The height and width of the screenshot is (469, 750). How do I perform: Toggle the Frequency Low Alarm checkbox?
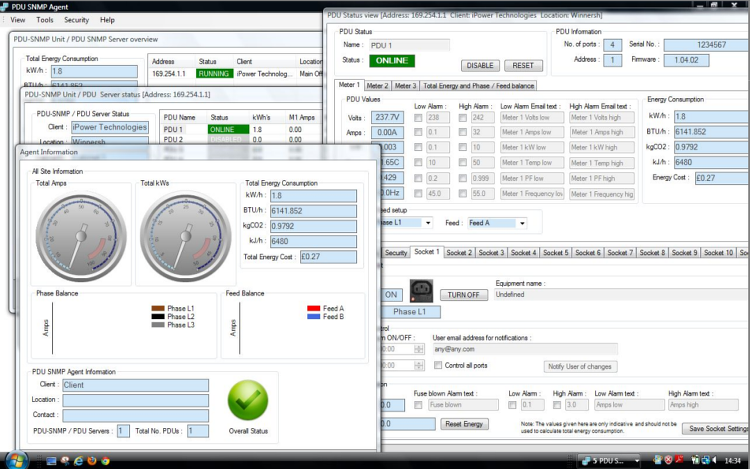[418, 194]
